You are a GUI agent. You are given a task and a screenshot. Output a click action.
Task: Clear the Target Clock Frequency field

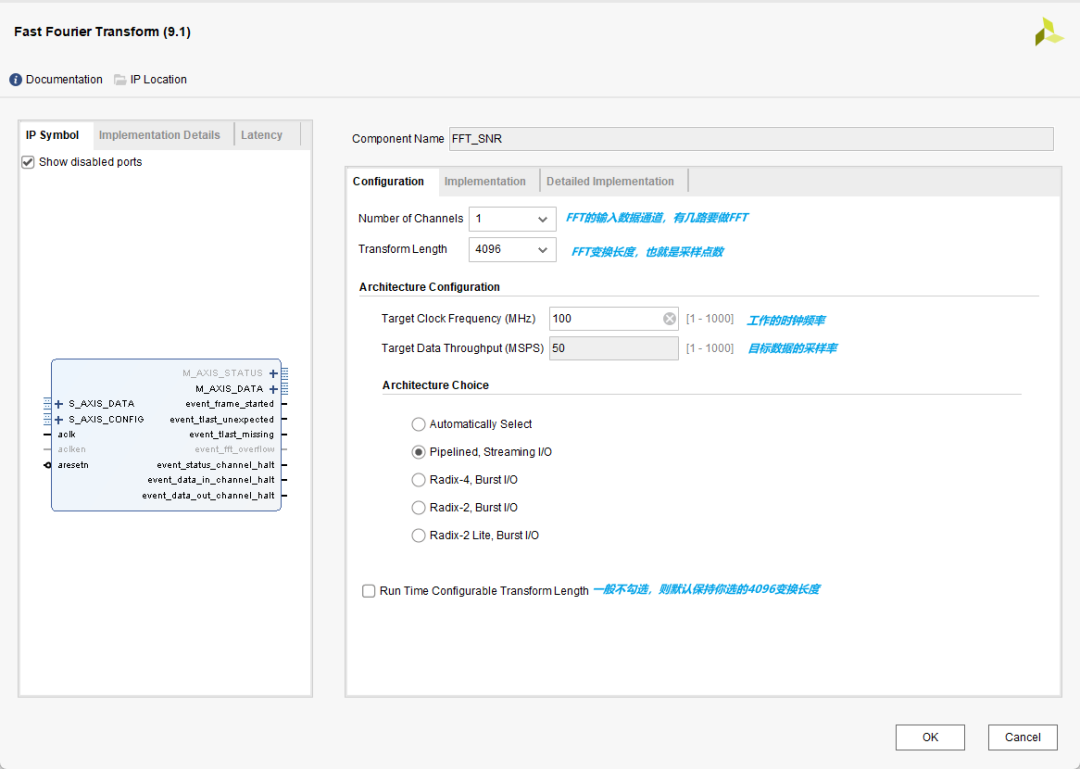pos(669,319)
